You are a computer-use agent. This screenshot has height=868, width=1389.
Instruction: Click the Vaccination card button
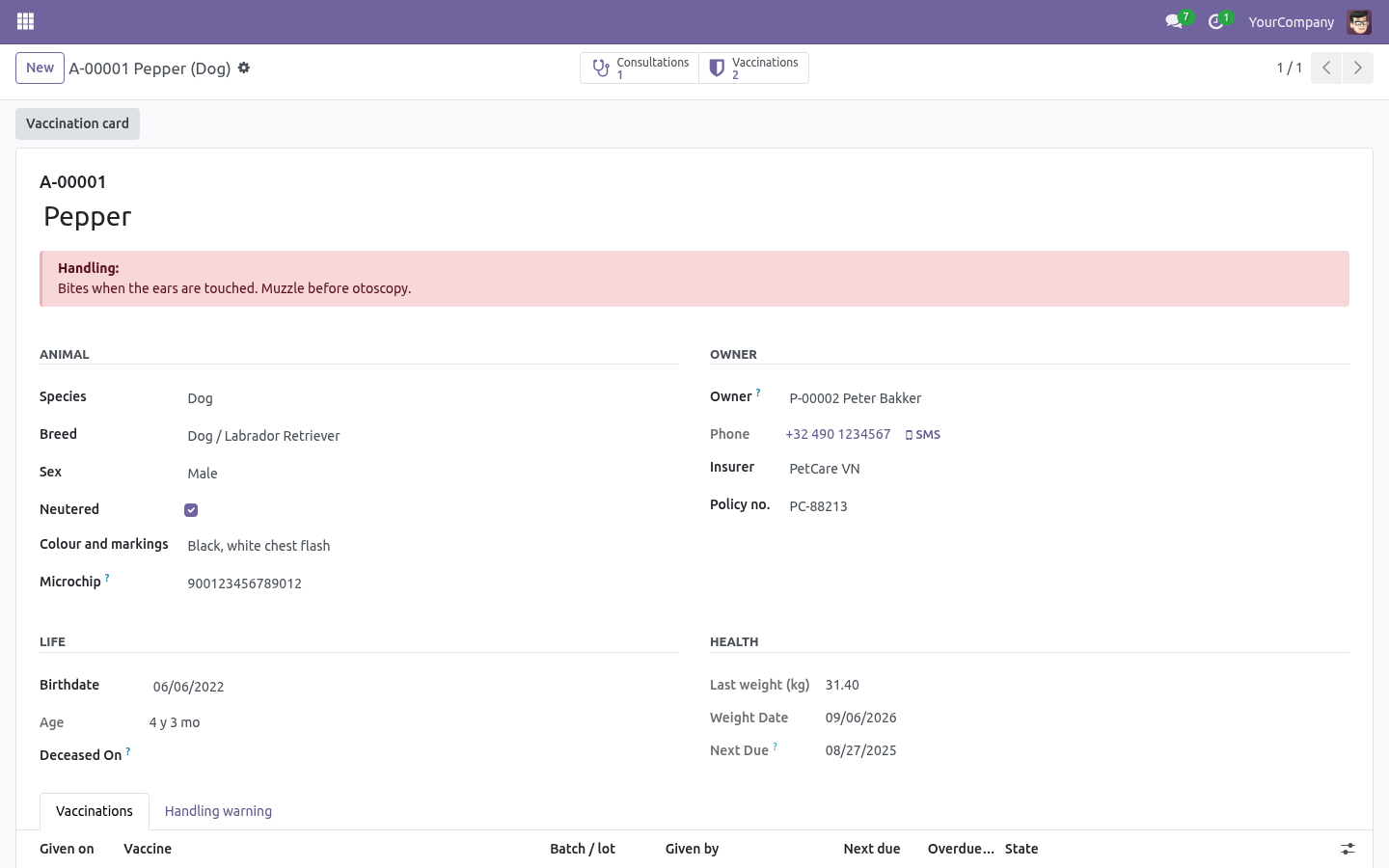tap(77, 123)
